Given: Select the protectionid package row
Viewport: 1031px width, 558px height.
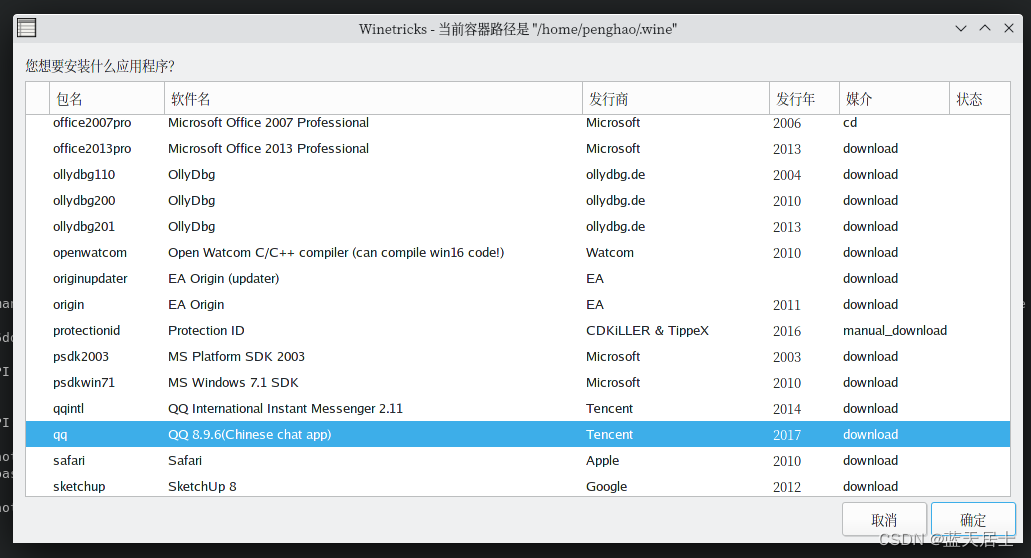Looking at the screenshot, I should pos(517,331).
